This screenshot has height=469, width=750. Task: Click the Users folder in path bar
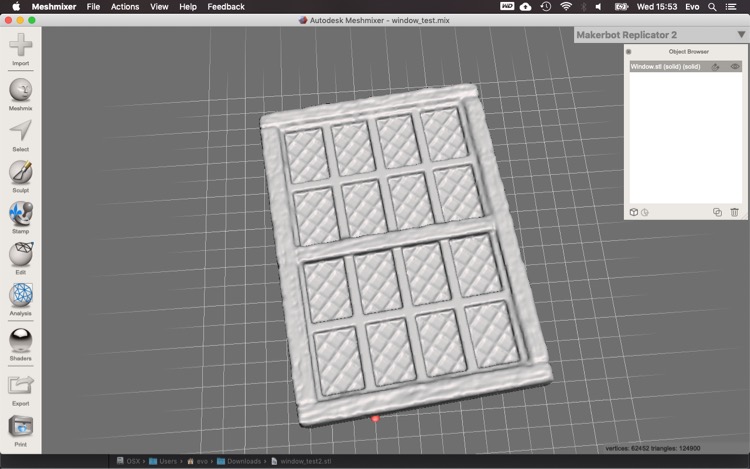[163, 461]
